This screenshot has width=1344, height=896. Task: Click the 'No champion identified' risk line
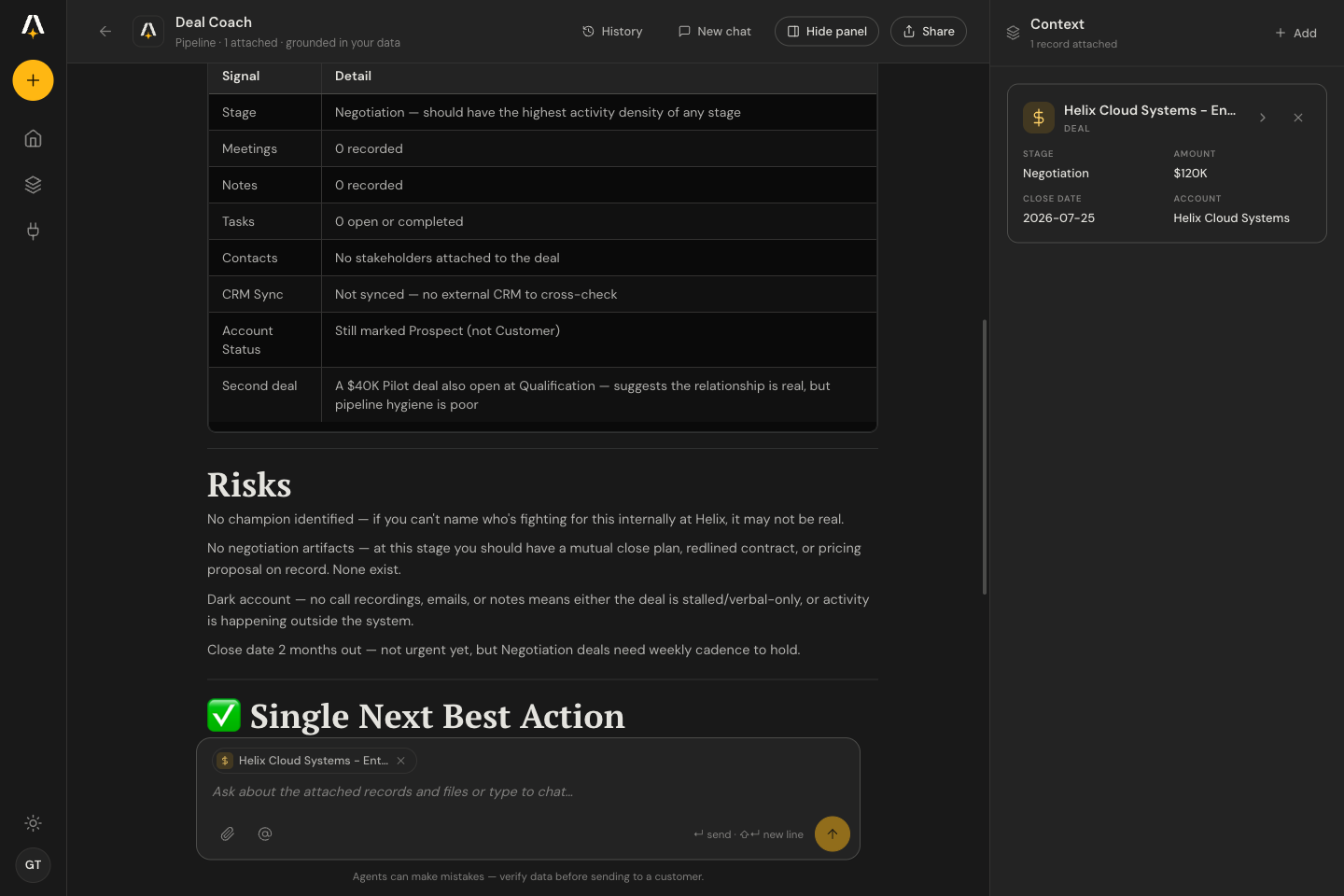[x=525, y=520]
